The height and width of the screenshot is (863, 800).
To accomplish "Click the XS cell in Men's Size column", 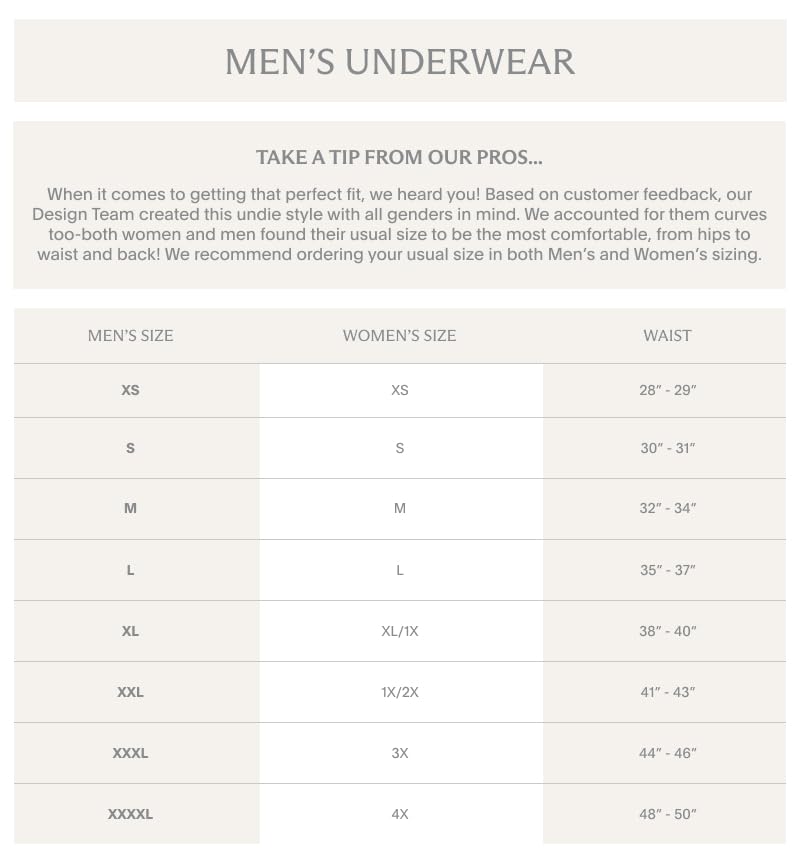I will click(x=131, y=390).
